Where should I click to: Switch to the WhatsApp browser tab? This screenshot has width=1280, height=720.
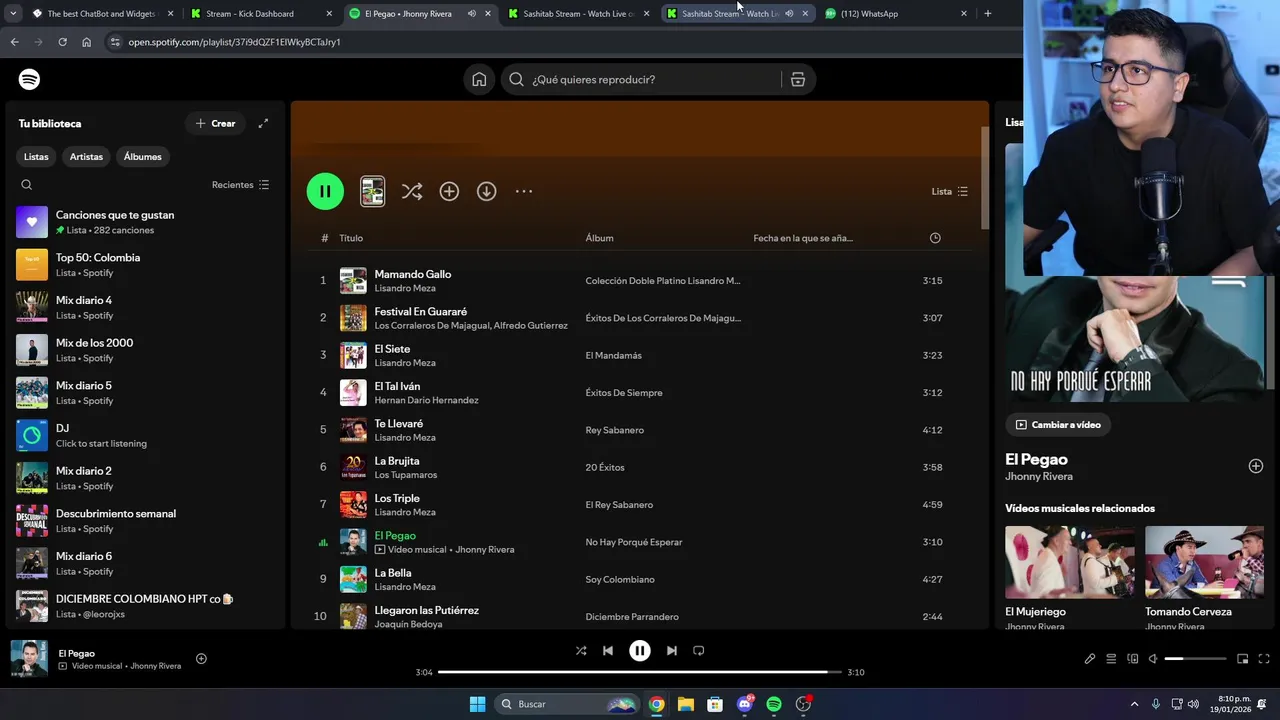point(897,14)
